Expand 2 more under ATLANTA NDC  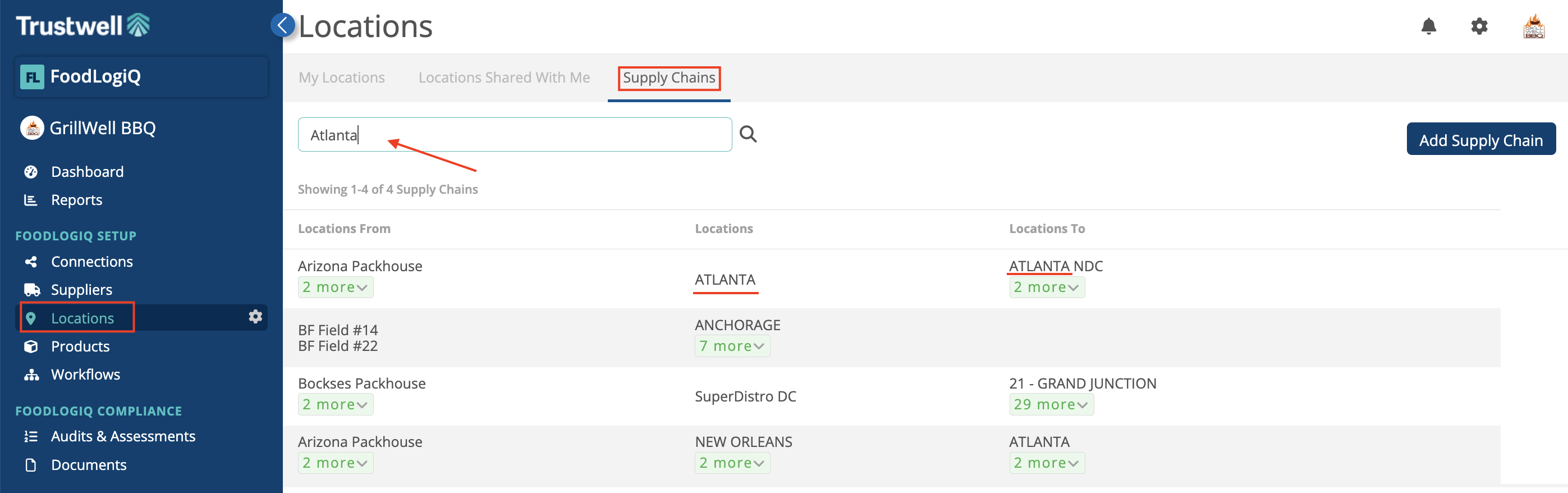click(x=1046, y=287)
